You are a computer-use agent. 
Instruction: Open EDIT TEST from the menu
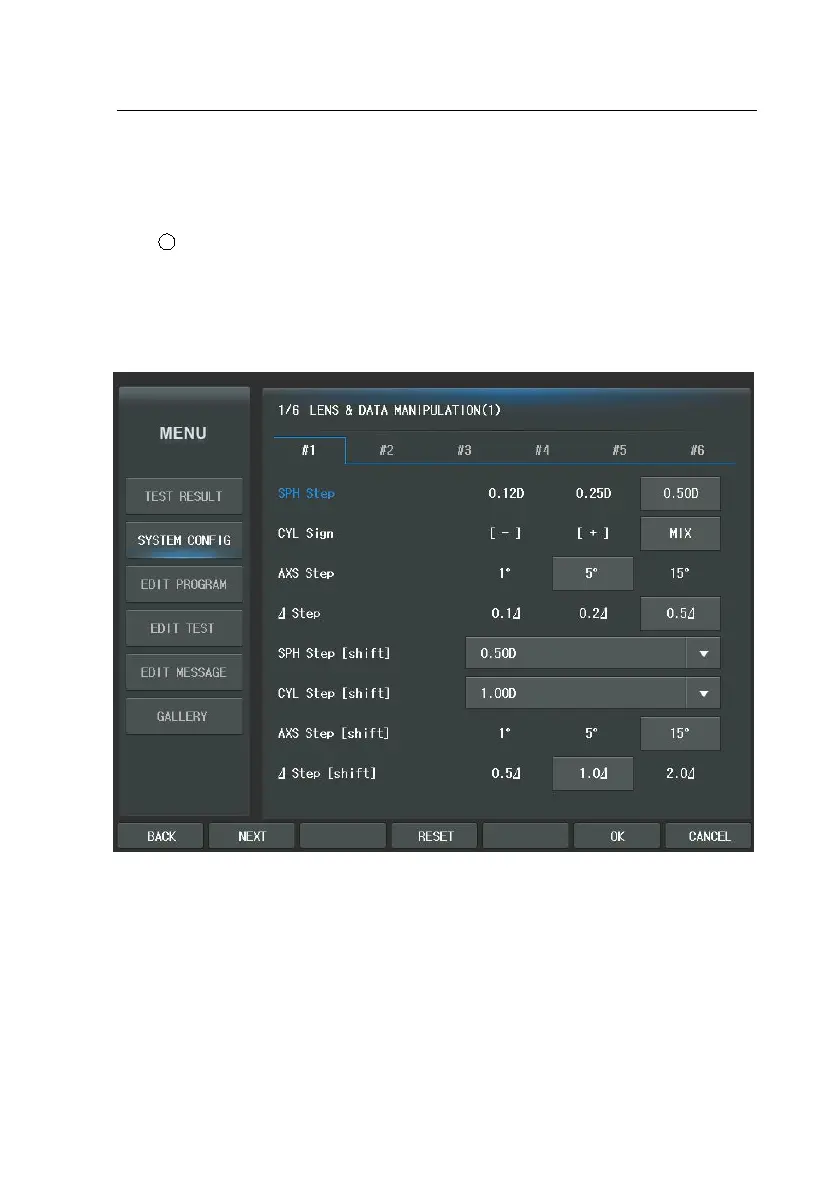[x=184, y=628]
